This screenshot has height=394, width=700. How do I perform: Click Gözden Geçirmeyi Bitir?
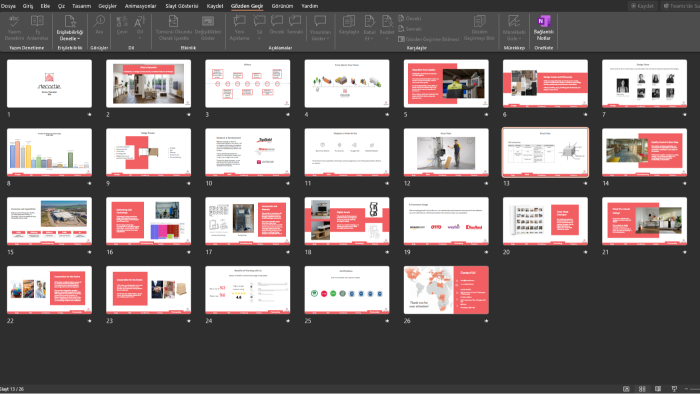[479, 28]
